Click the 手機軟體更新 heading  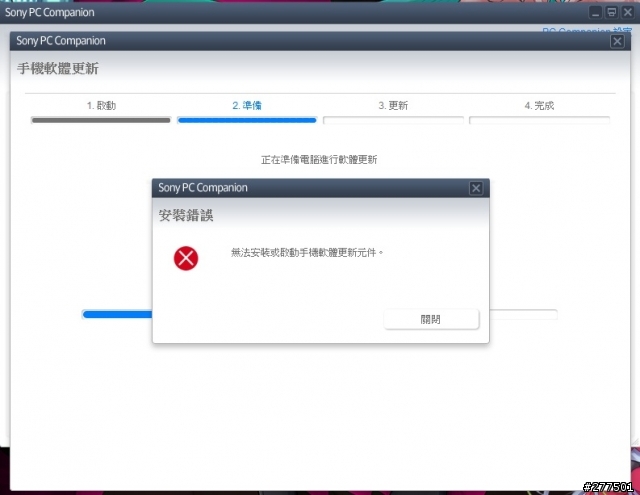click(58, 68)
